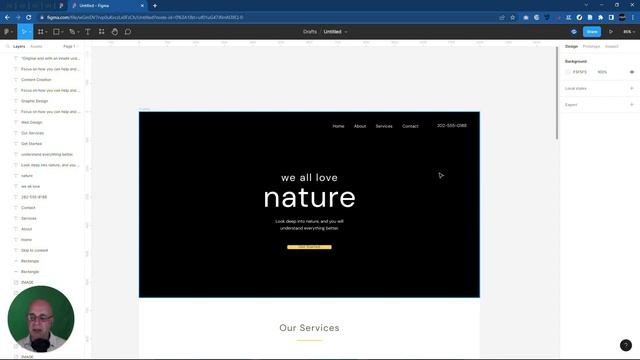
Task: Select the 'Get Started' text layer
Action: pyautogui.click(x=31, y=144)
